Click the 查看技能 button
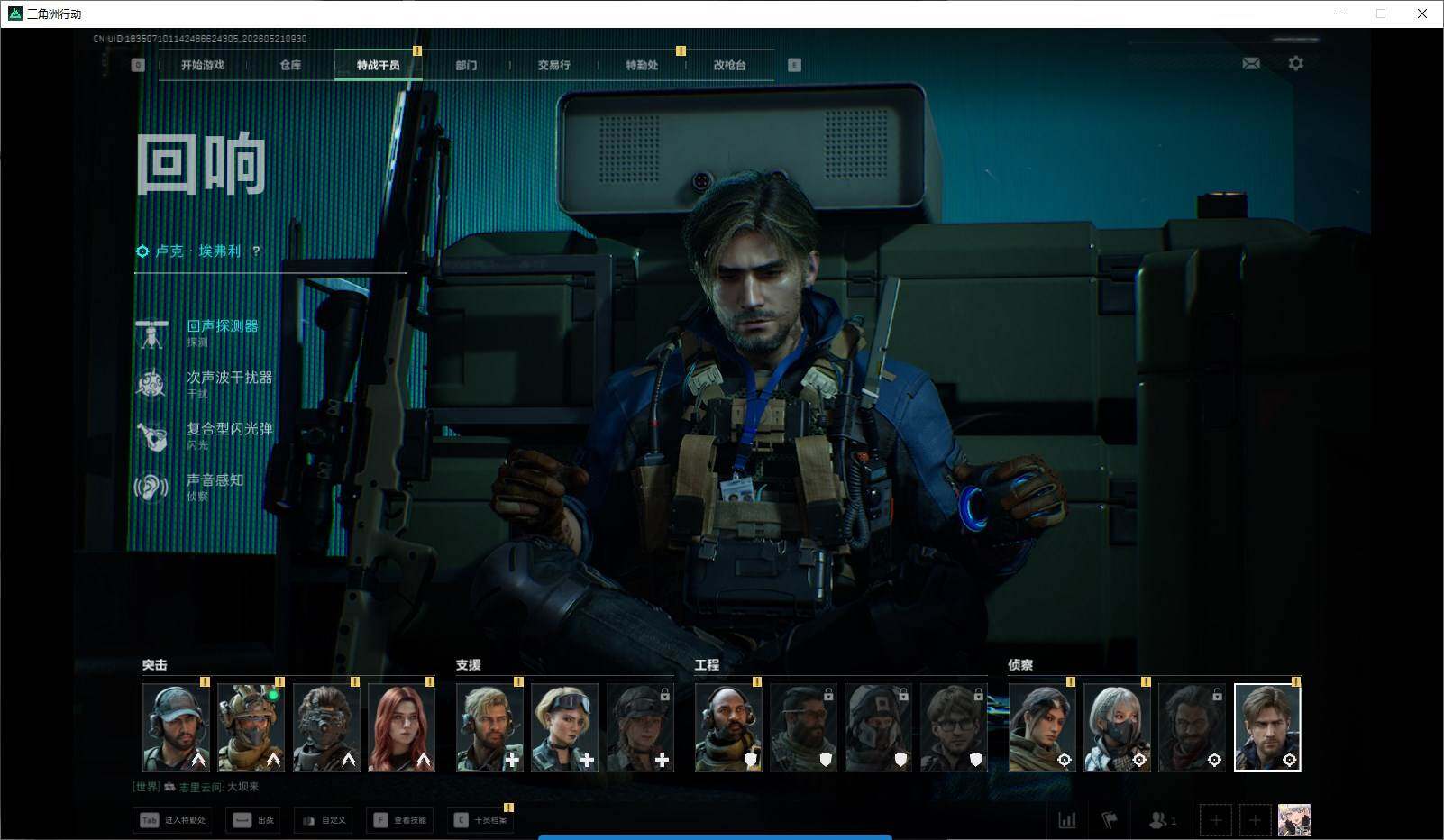The image size is (1444, 840). tap(400, 820)
